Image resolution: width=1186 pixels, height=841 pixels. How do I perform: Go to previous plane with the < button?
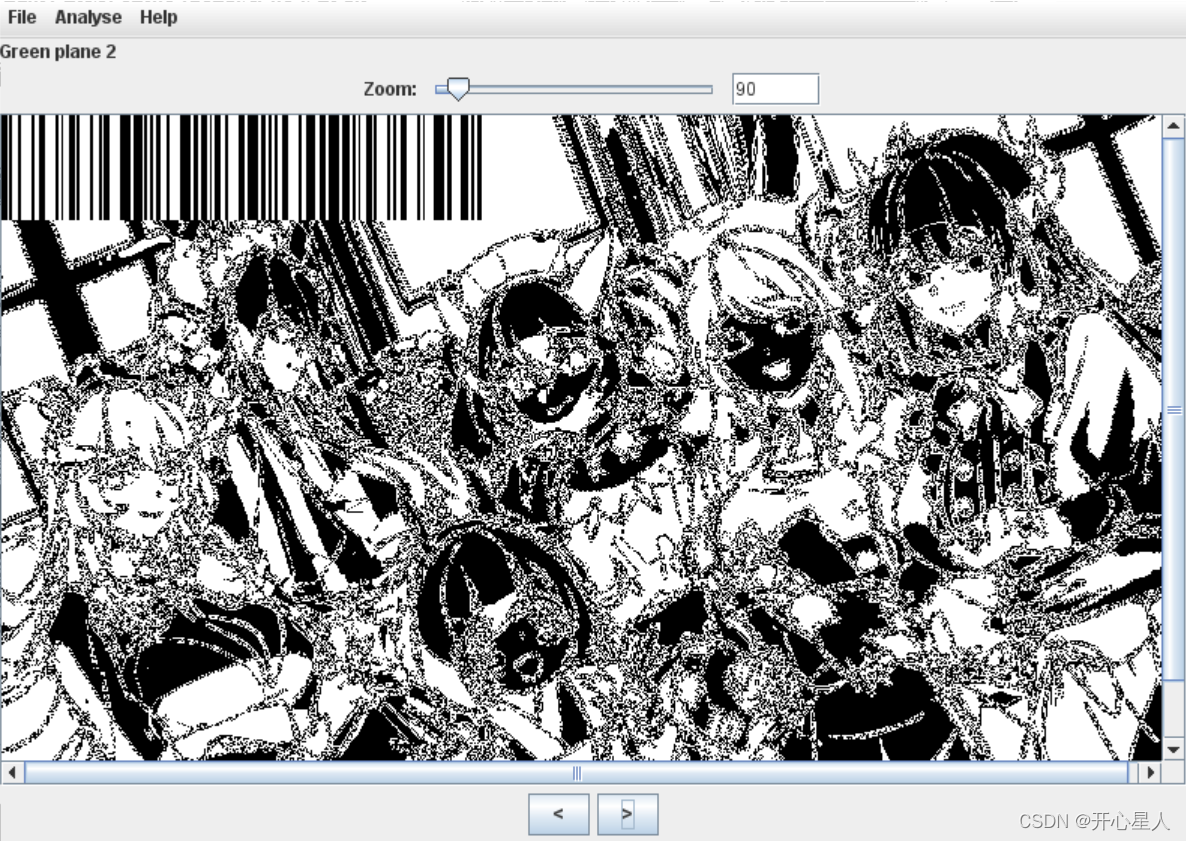[558, 814]
